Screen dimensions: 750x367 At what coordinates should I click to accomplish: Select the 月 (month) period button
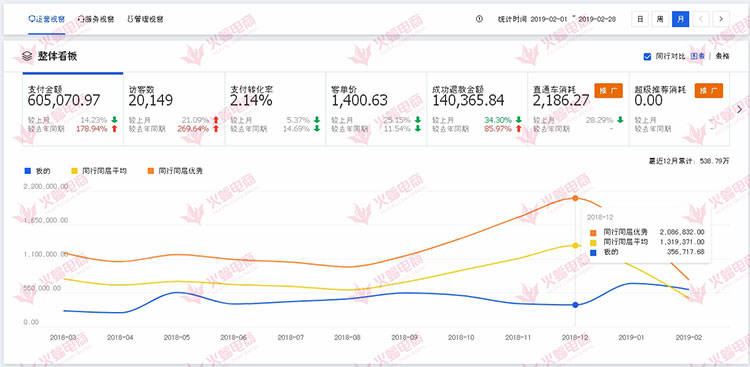pos(680,19)
